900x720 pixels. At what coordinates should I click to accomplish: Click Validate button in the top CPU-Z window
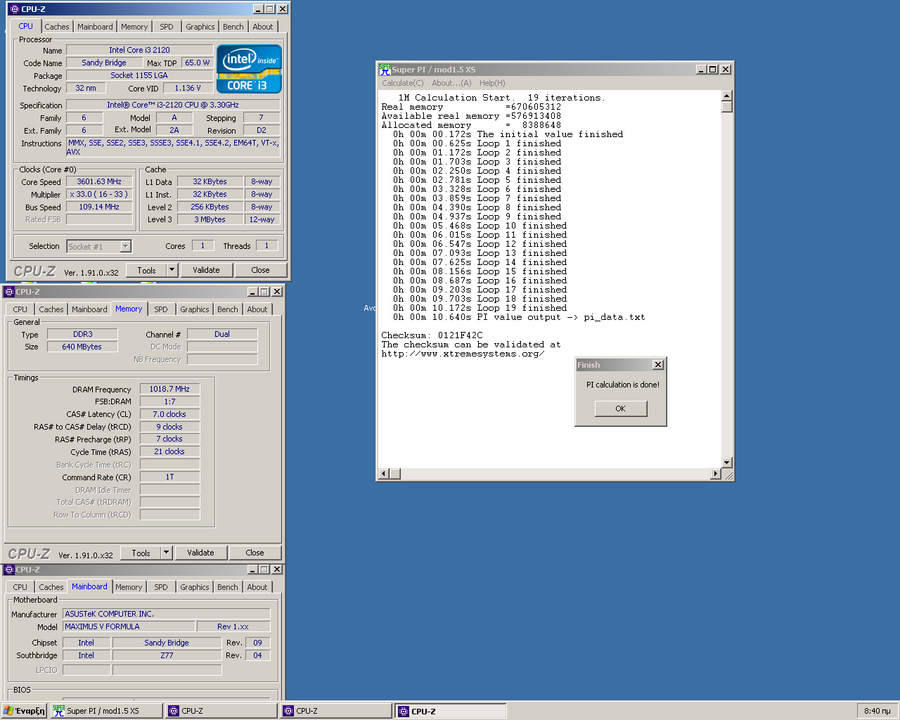click(x=206, y=270)
